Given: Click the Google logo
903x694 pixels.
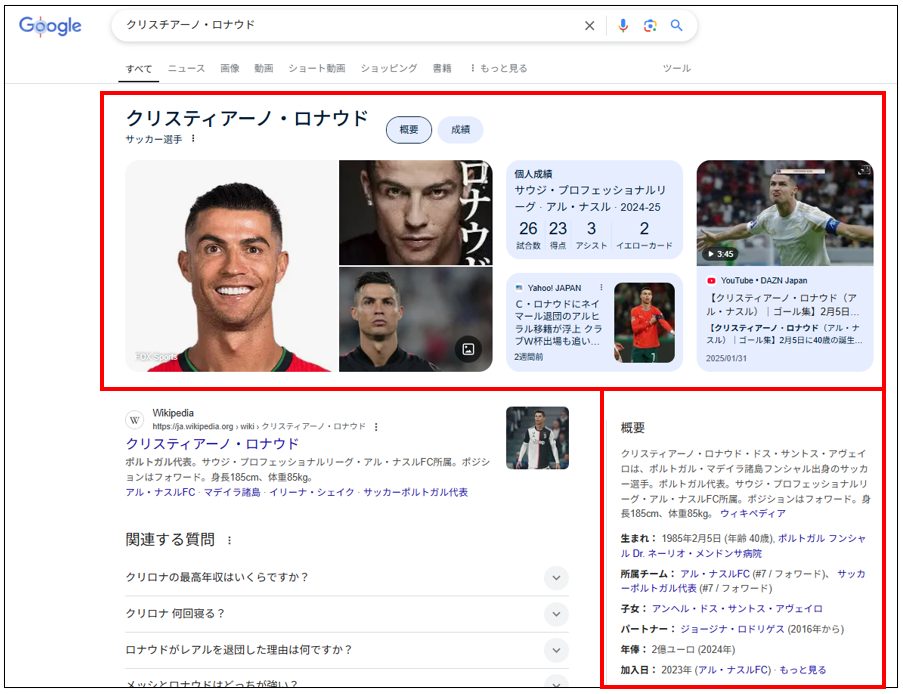Looking at the screenshot, I should 50,25.
